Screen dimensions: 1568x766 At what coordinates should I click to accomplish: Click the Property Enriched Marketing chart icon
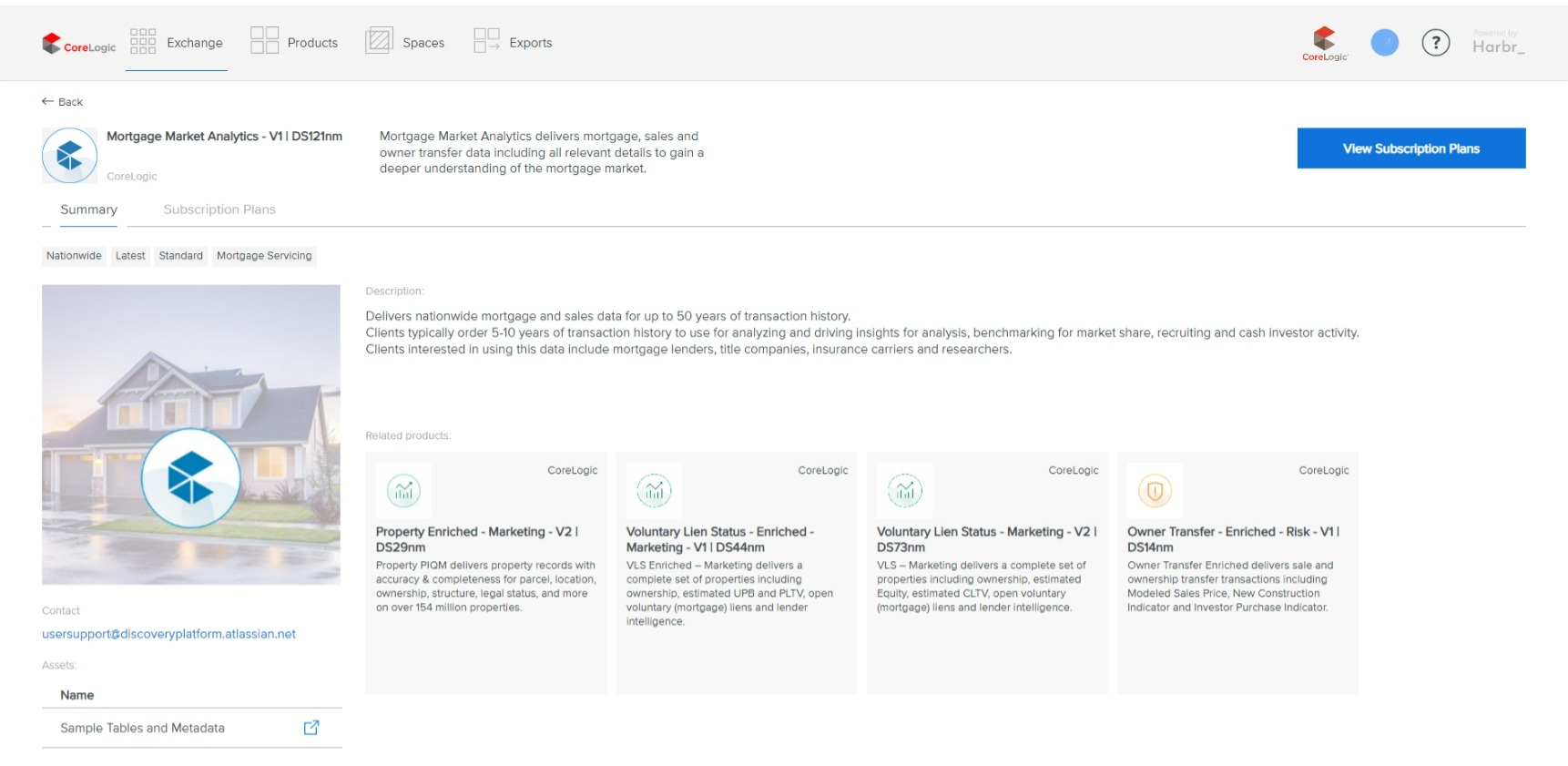click(403, 491)
